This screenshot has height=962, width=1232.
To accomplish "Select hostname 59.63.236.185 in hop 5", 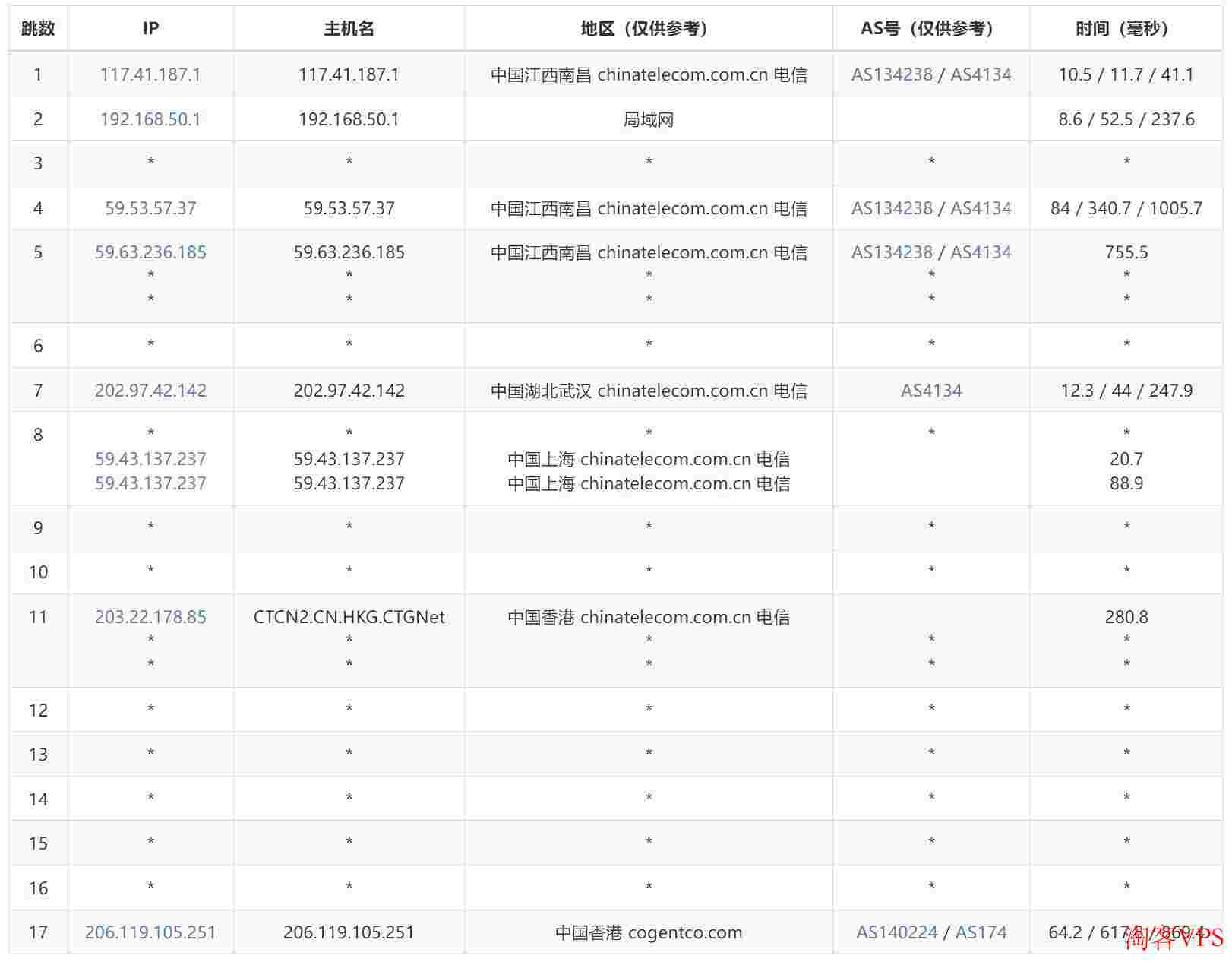I will [x=349, y=252].
